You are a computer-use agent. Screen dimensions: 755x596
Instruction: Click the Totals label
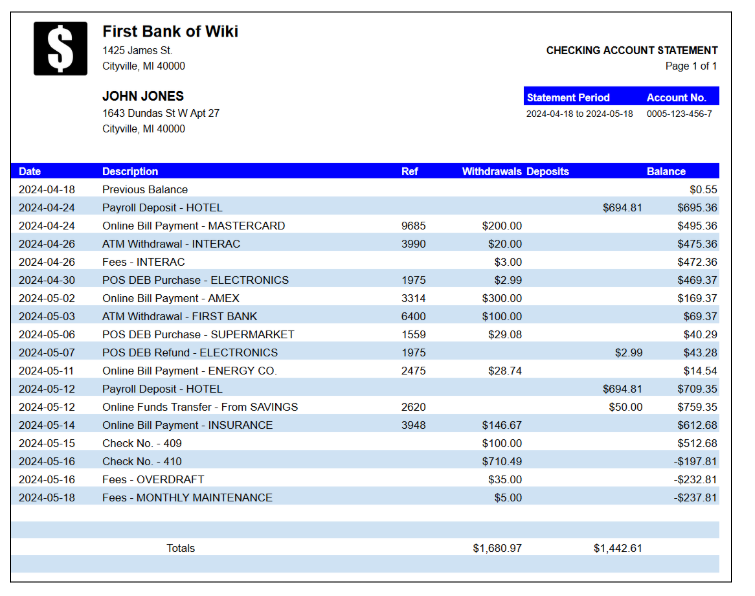pyautogui.click(x=180, y=548)
